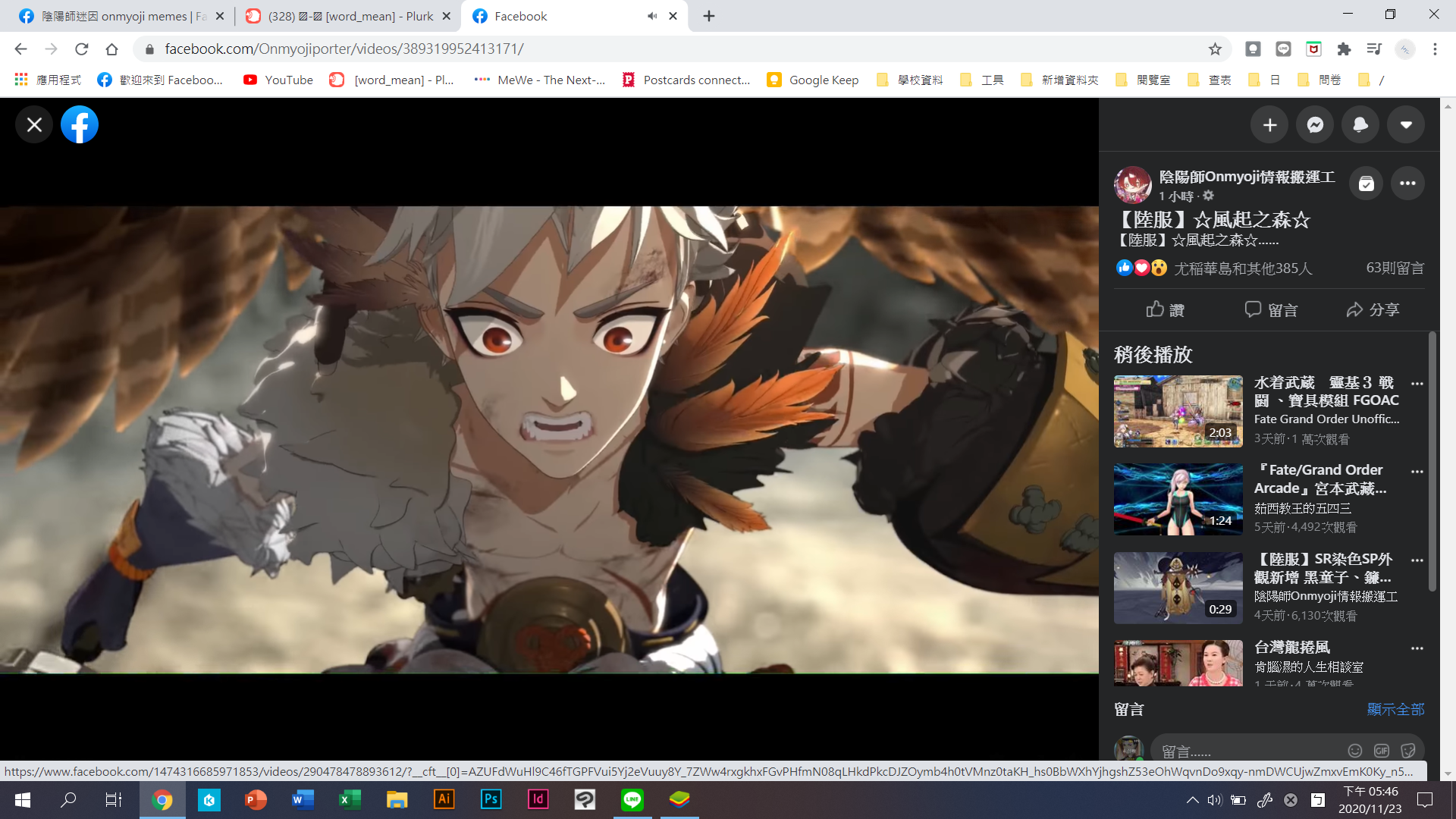View the 63 comments count

pos(1395,268)
